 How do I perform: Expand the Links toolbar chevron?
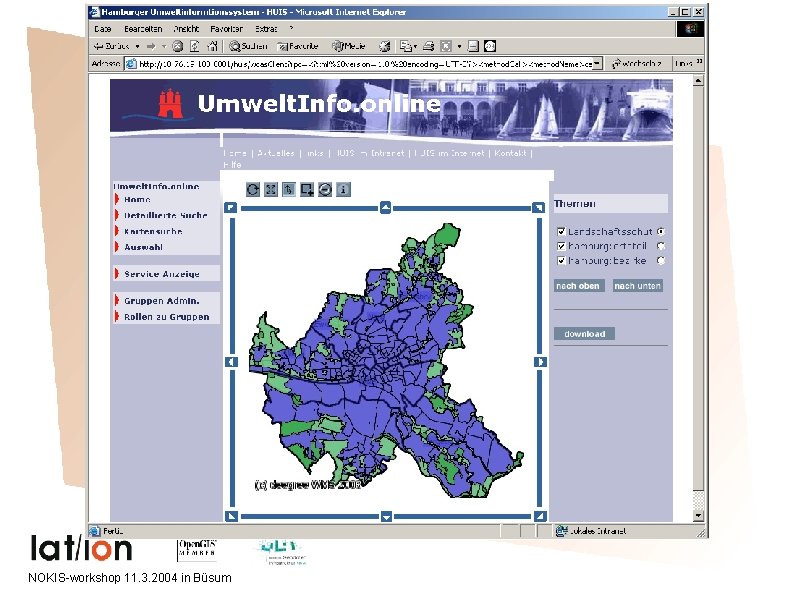click(x=699, y=62)
